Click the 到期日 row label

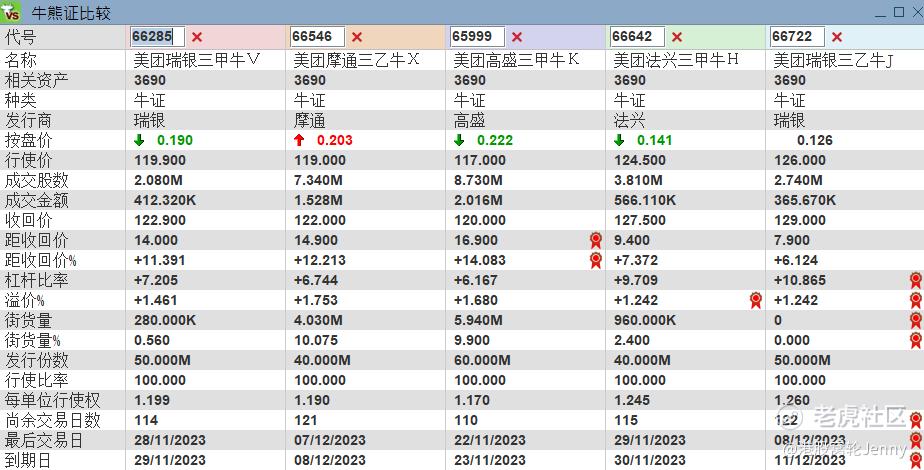pos(28,460)
